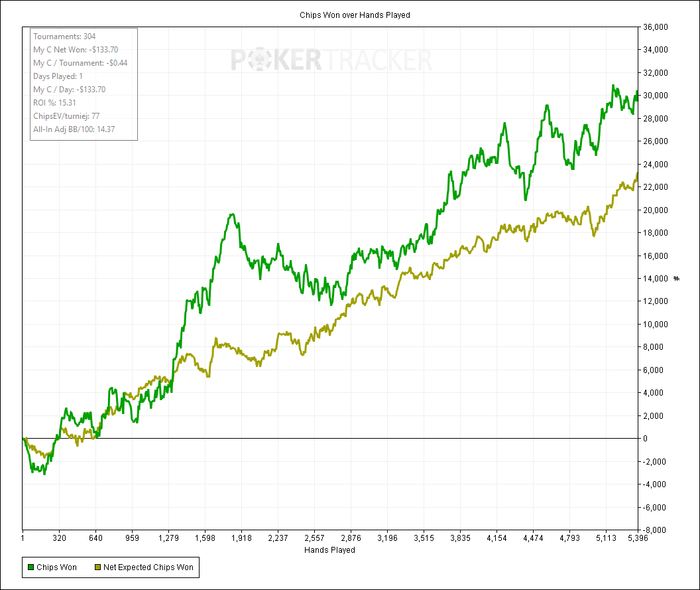Click the 1,279 x-axis tick label

[168, 538]
